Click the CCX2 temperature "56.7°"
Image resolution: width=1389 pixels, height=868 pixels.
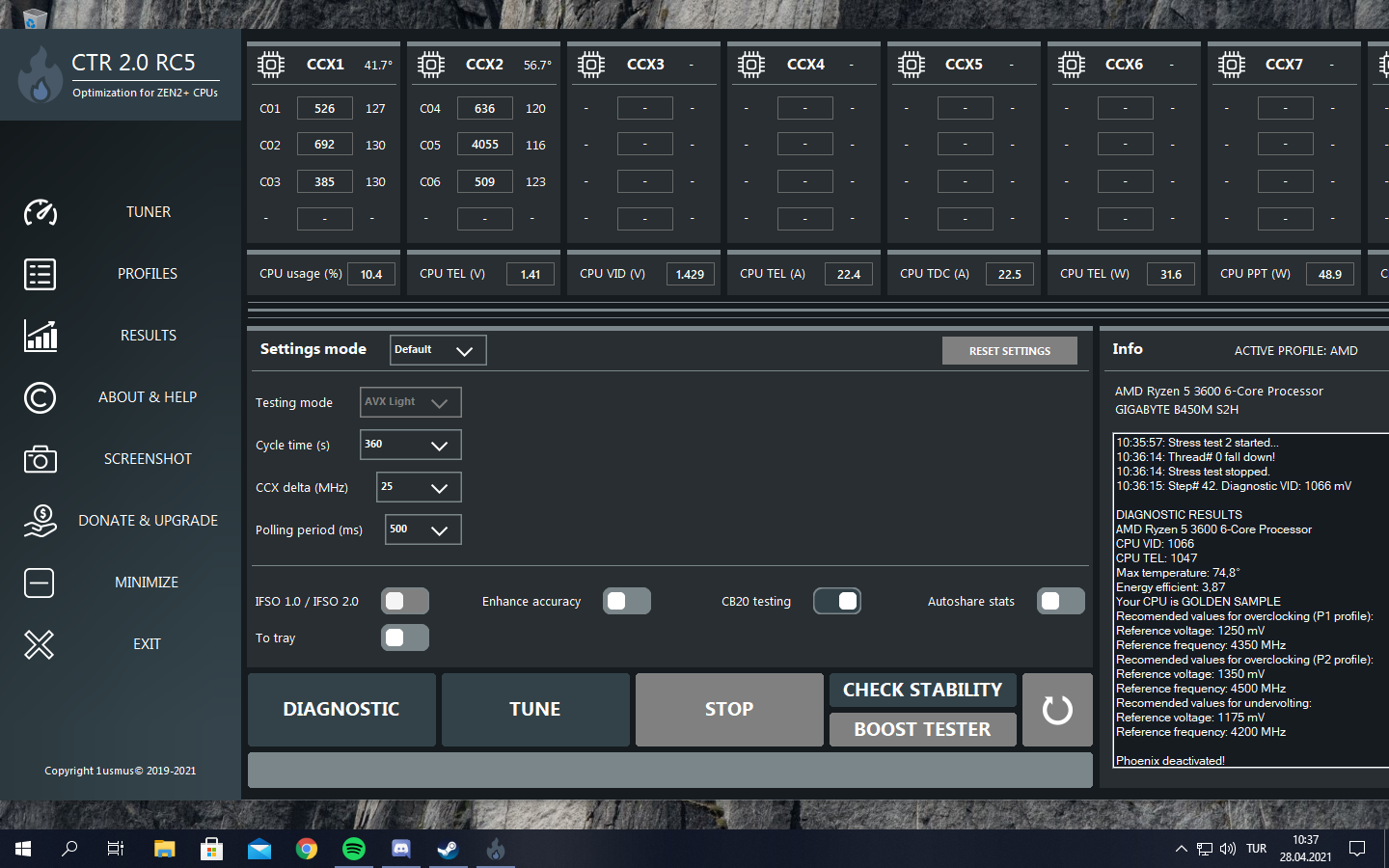coord(538,66)
